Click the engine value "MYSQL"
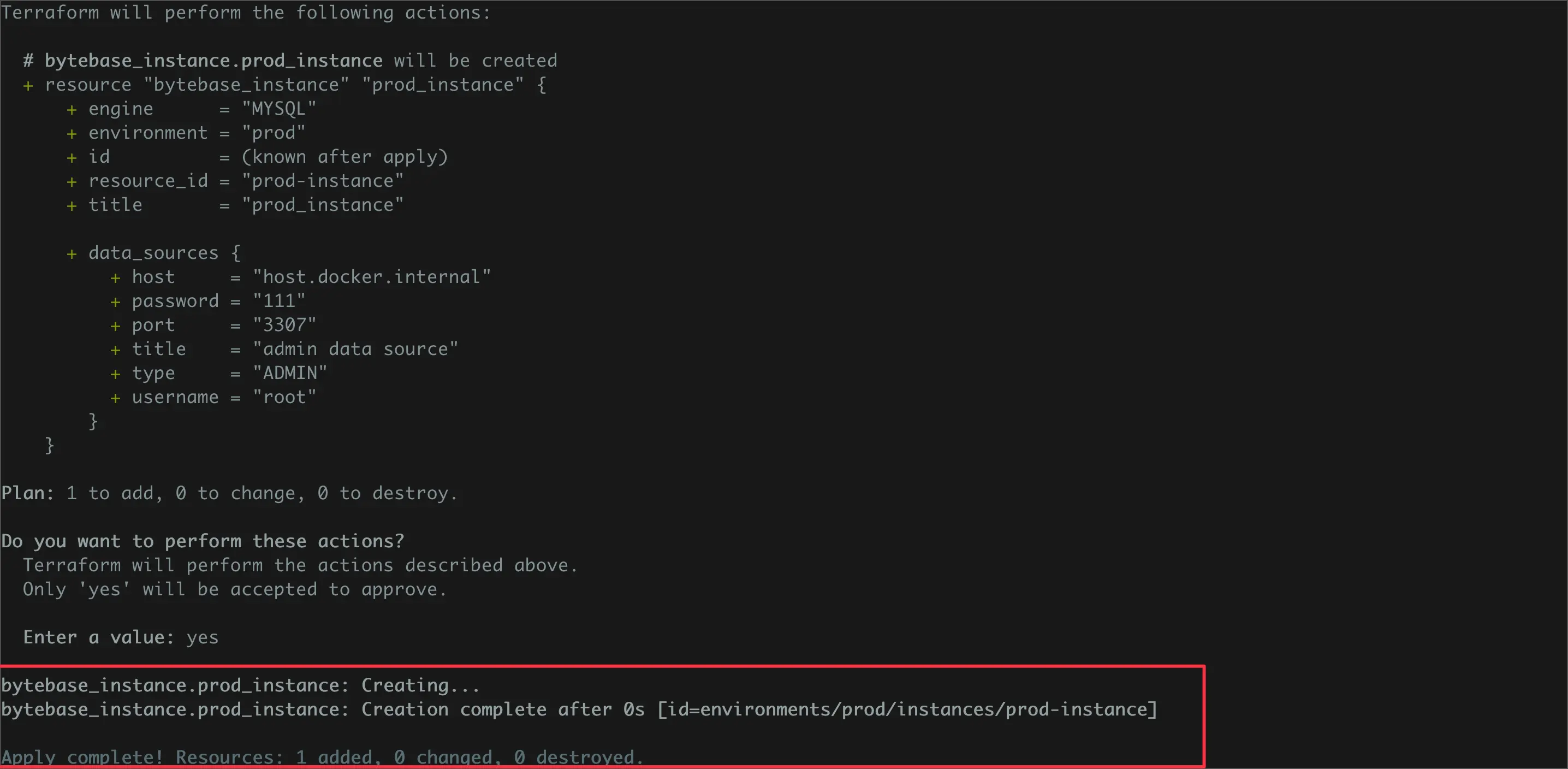 tap(279, 109)
